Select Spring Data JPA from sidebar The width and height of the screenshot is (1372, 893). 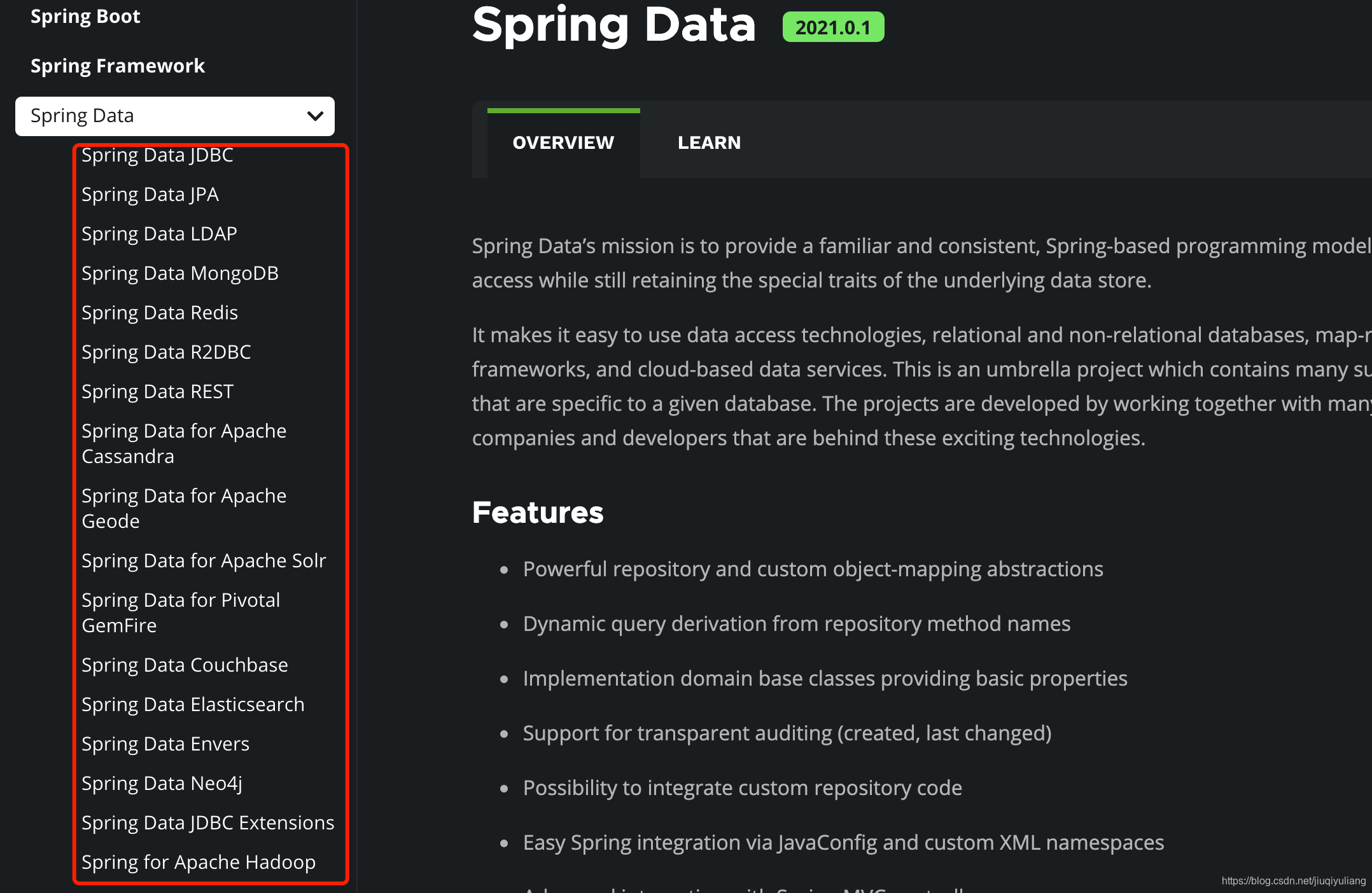[x=151, y=193]
